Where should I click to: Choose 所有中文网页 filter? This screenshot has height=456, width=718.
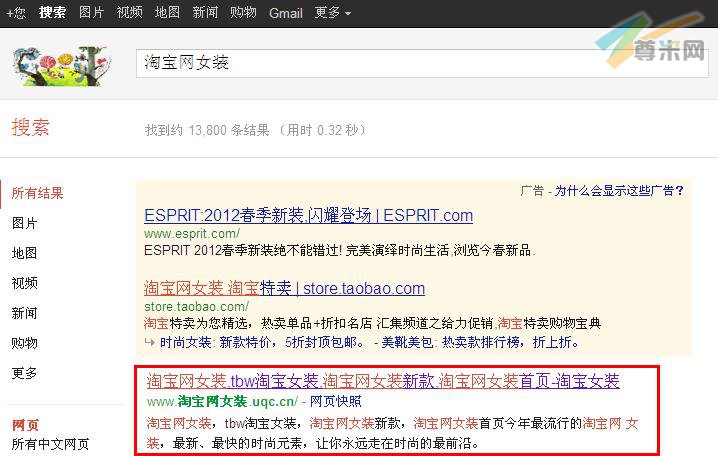(x=50, y=444)
